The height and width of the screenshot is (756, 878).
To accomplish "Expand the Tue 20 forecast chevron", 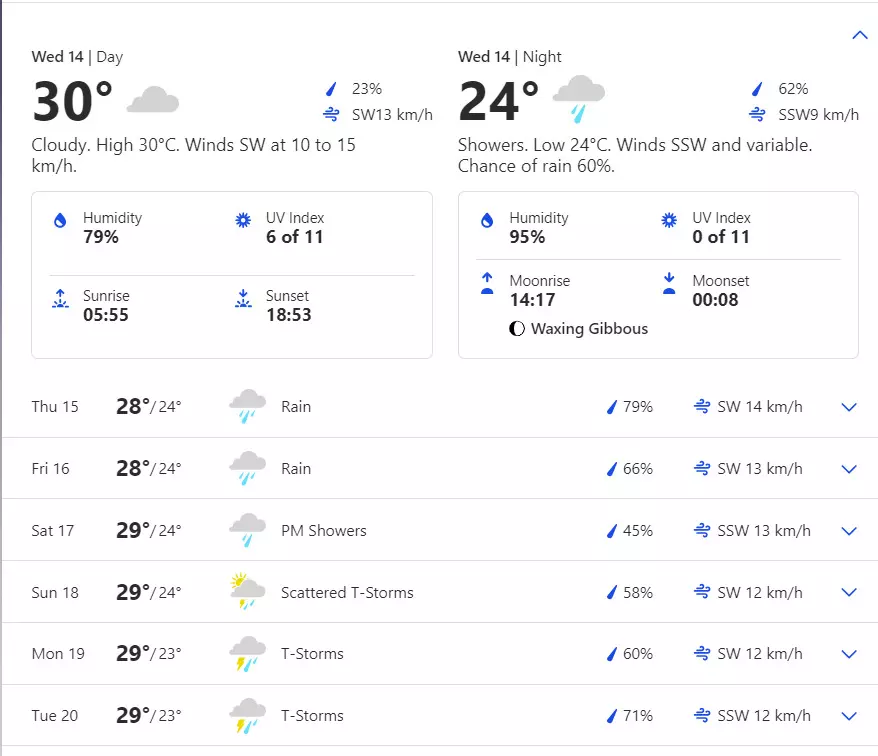I will pos(849,716).
